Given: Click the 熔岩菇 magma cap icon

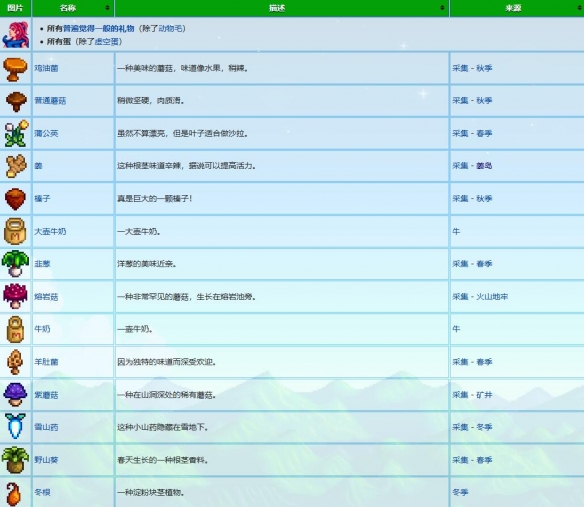Looking at the screenshot, I should click(15, 297).
